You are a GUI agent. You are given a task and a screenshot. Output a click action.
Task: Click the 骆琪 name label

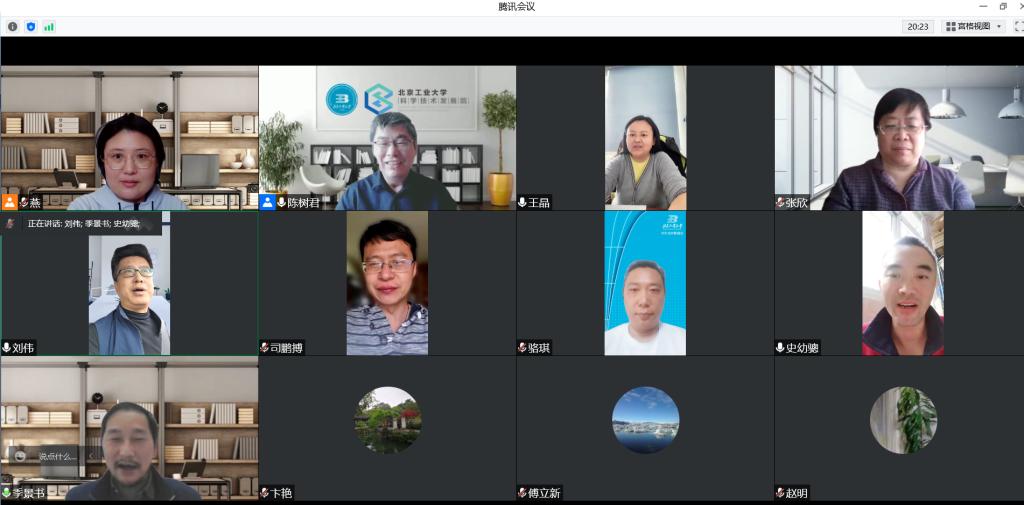click(x=539, y=348)
